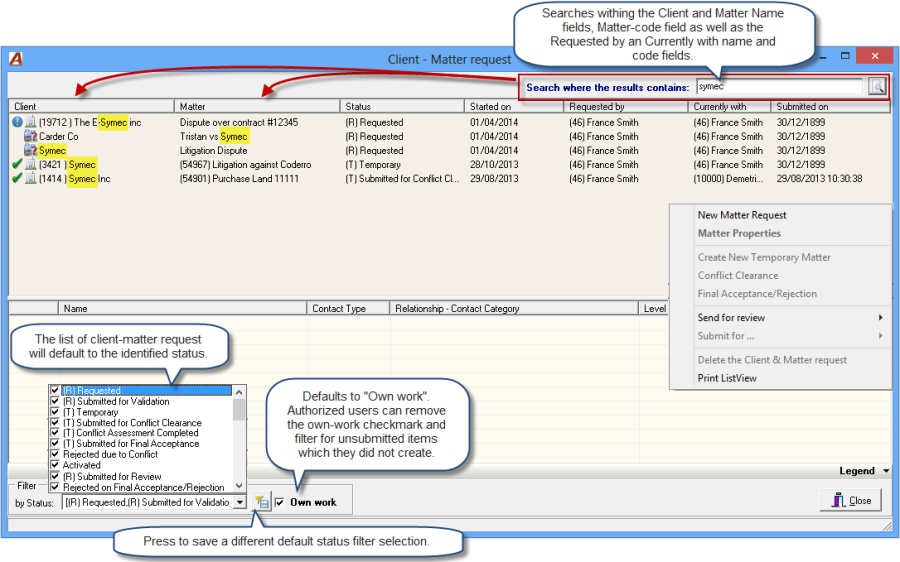Screen dimensions: 900x562
Task: Sort by the Submitted on column header
Action: pos(831,106)
